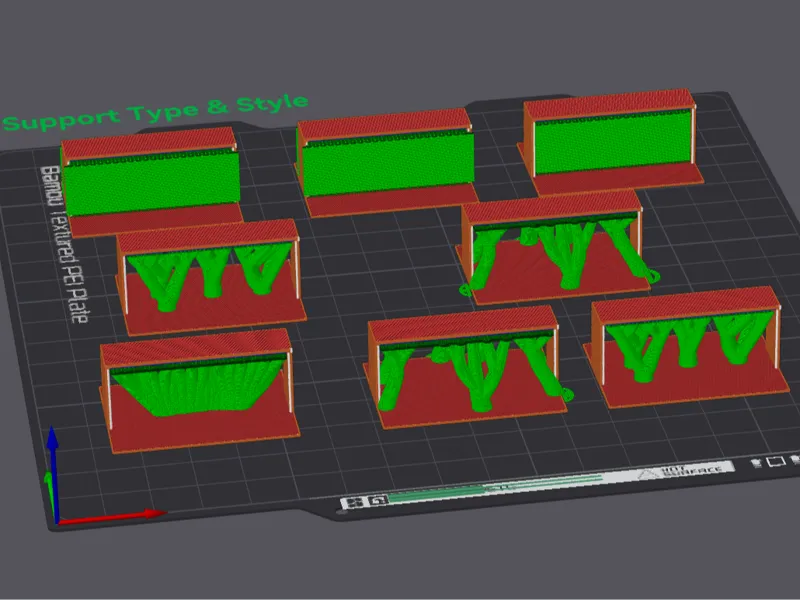This screenshot has width=800, height=600.
Task: Select the green 'Support Type & Style' text object
Action: 155,113
